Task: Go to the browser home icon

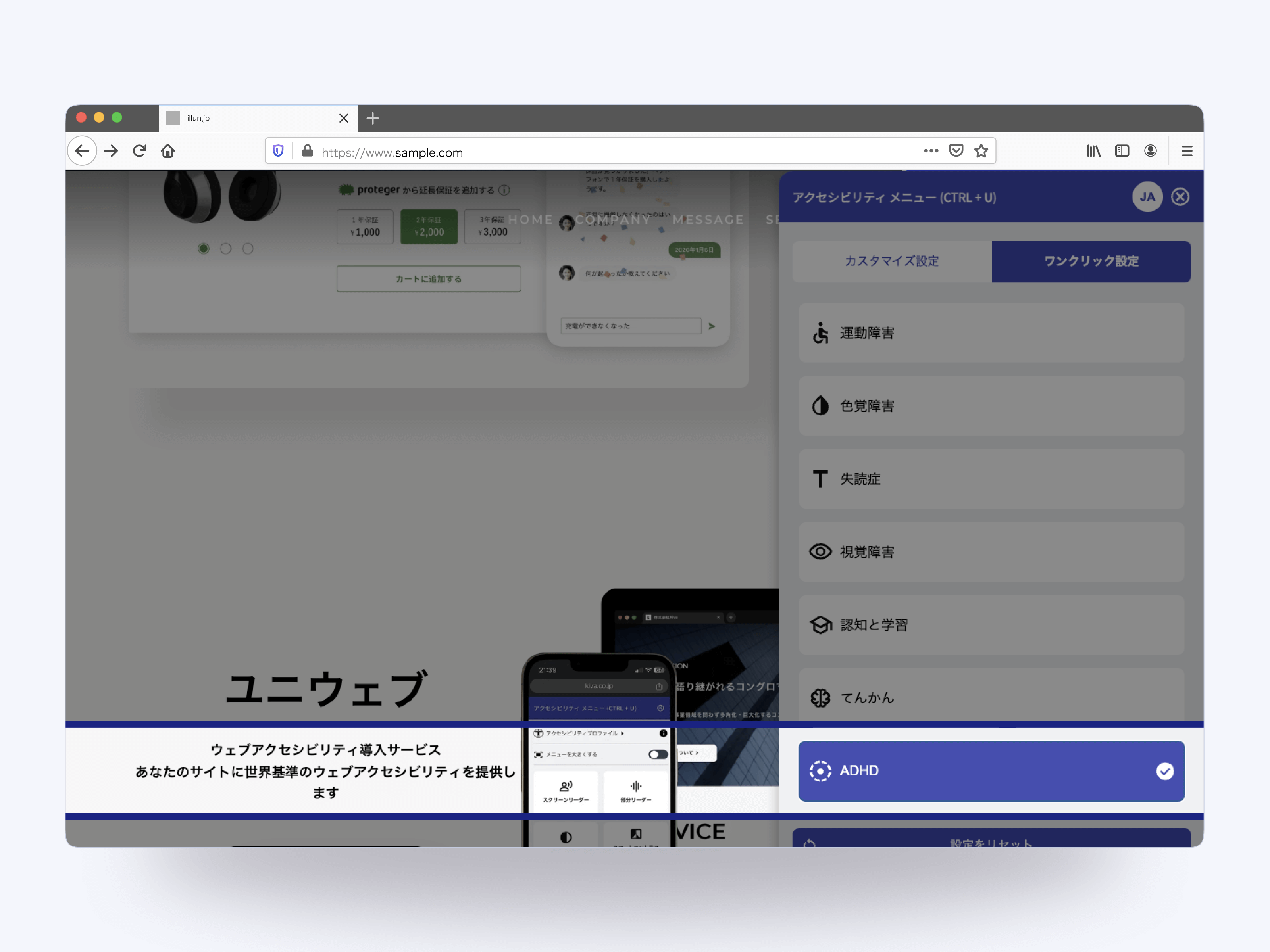Action: pos(167,151)
